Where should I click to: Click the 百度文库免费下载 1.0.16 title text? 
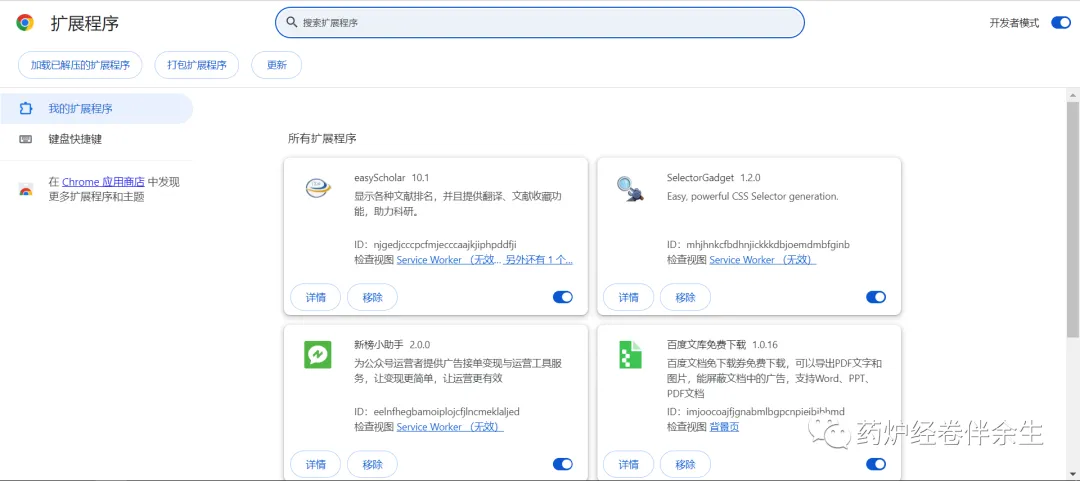(x=722, y=344)
